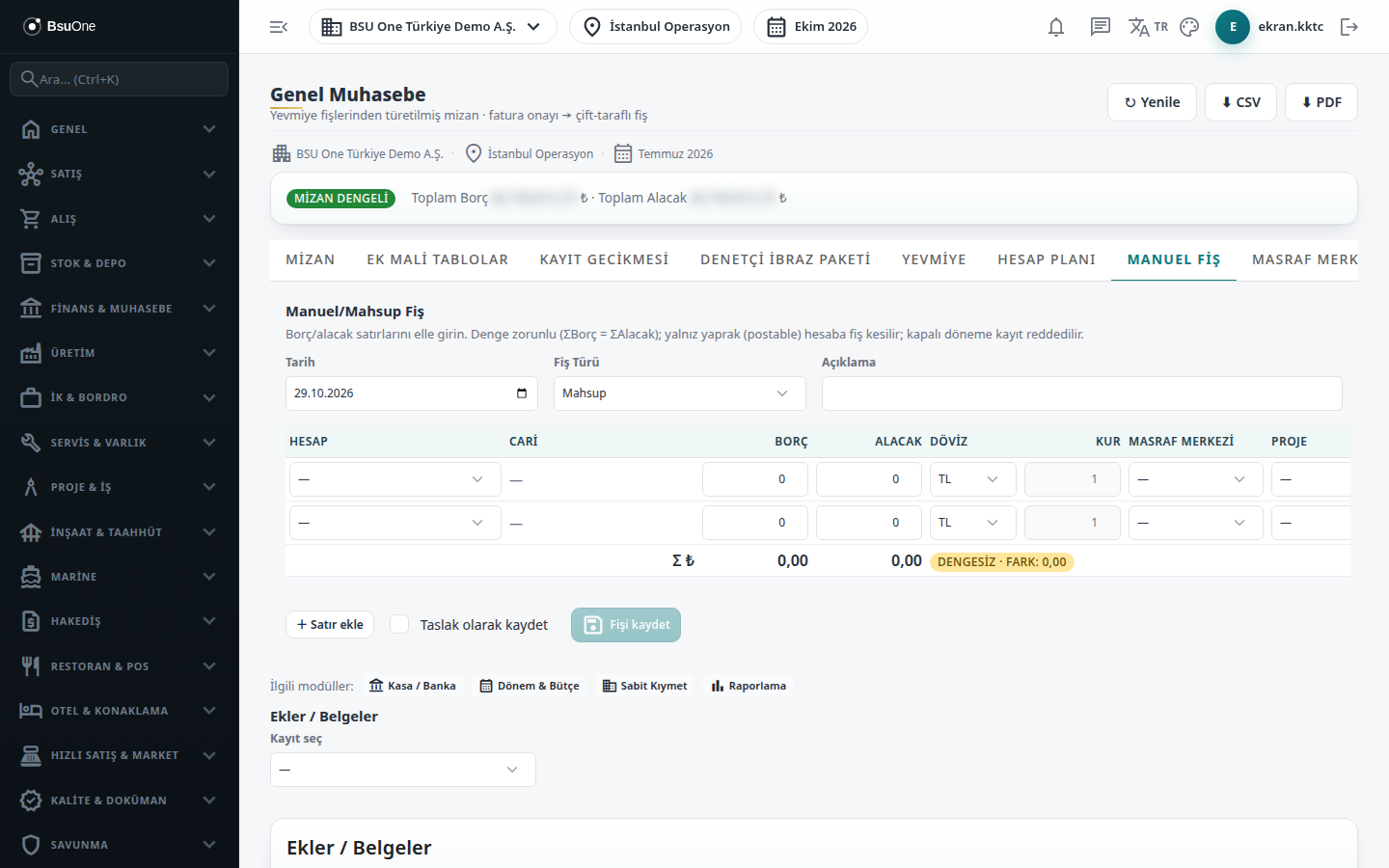Open Marine ship icon in sidebar
1389x868 pixels.
pos(31,577)
